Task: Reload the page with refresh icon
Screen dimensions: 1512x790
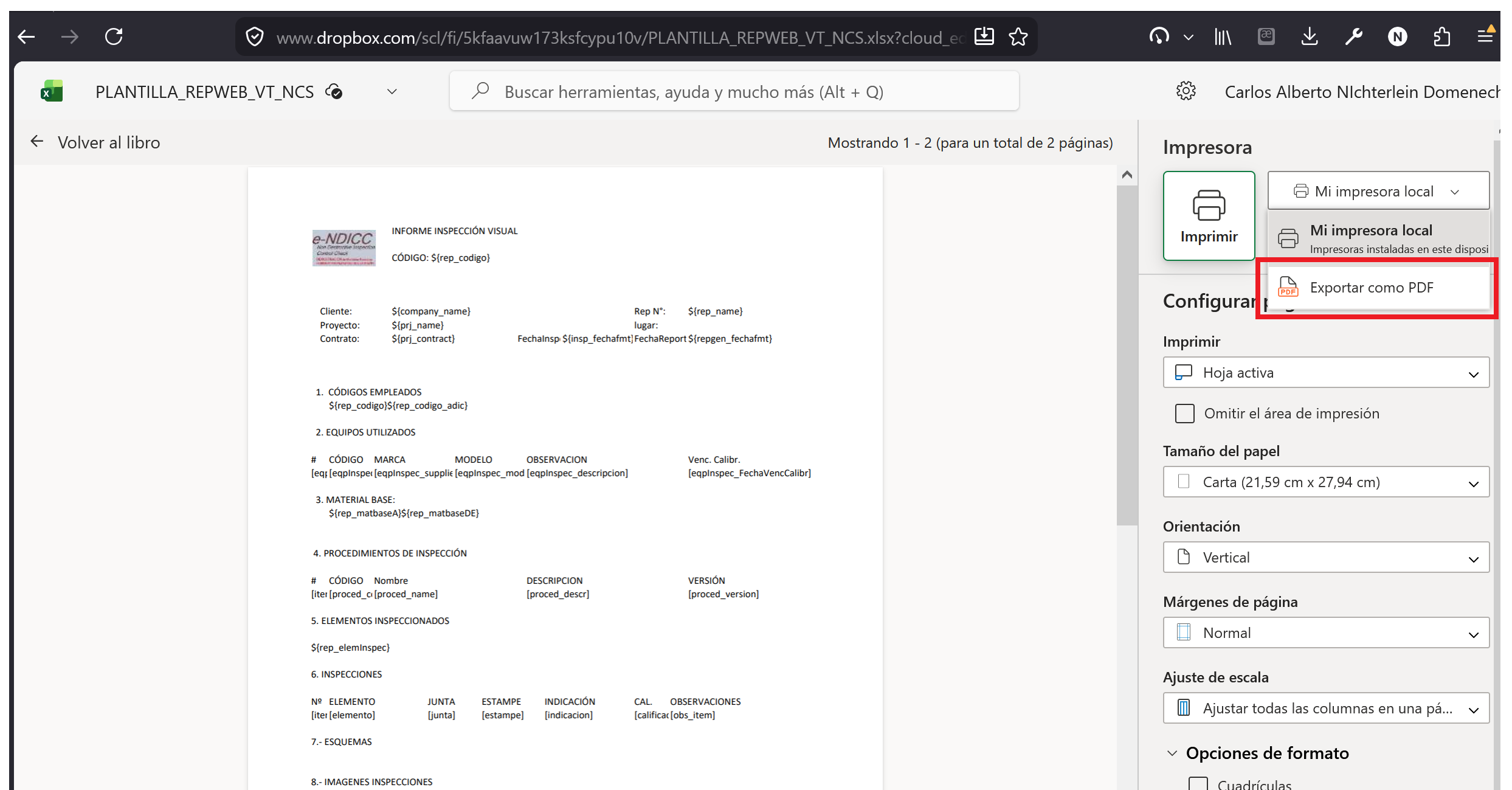Action: pos(114,37)
